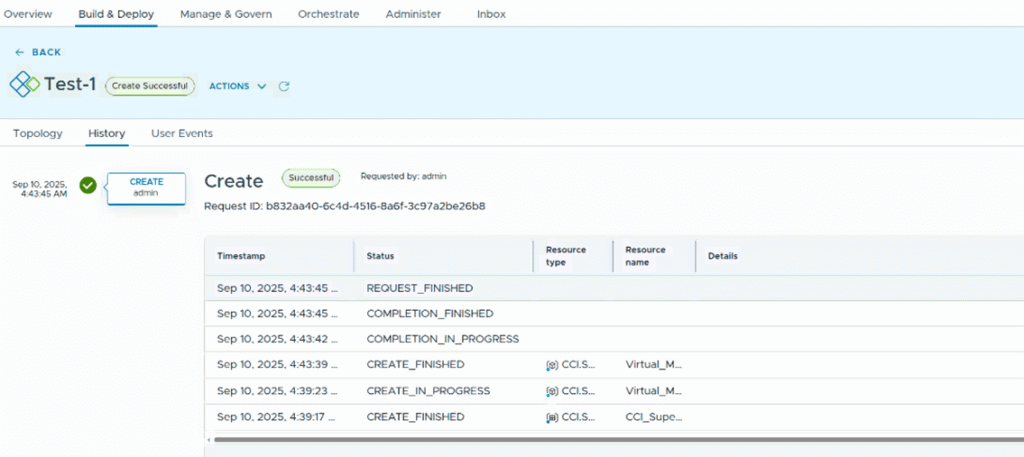
Task: Select the CREATE admin timeline entry
Action: 146,187
